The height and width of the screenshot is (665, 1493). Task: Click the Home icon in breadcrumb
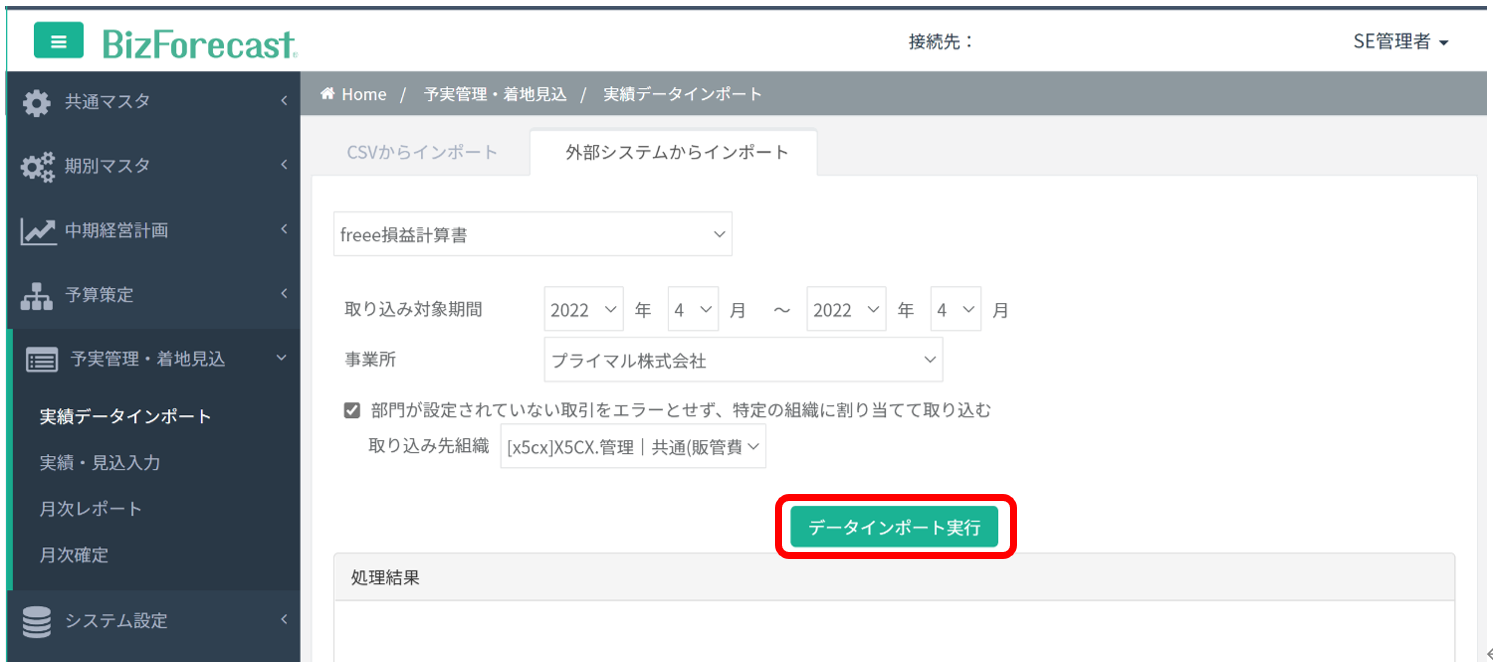point(327,94)
